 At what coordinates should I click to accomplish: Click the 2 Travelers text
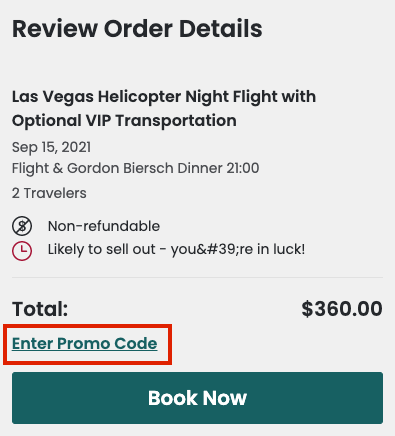point(49,193)
